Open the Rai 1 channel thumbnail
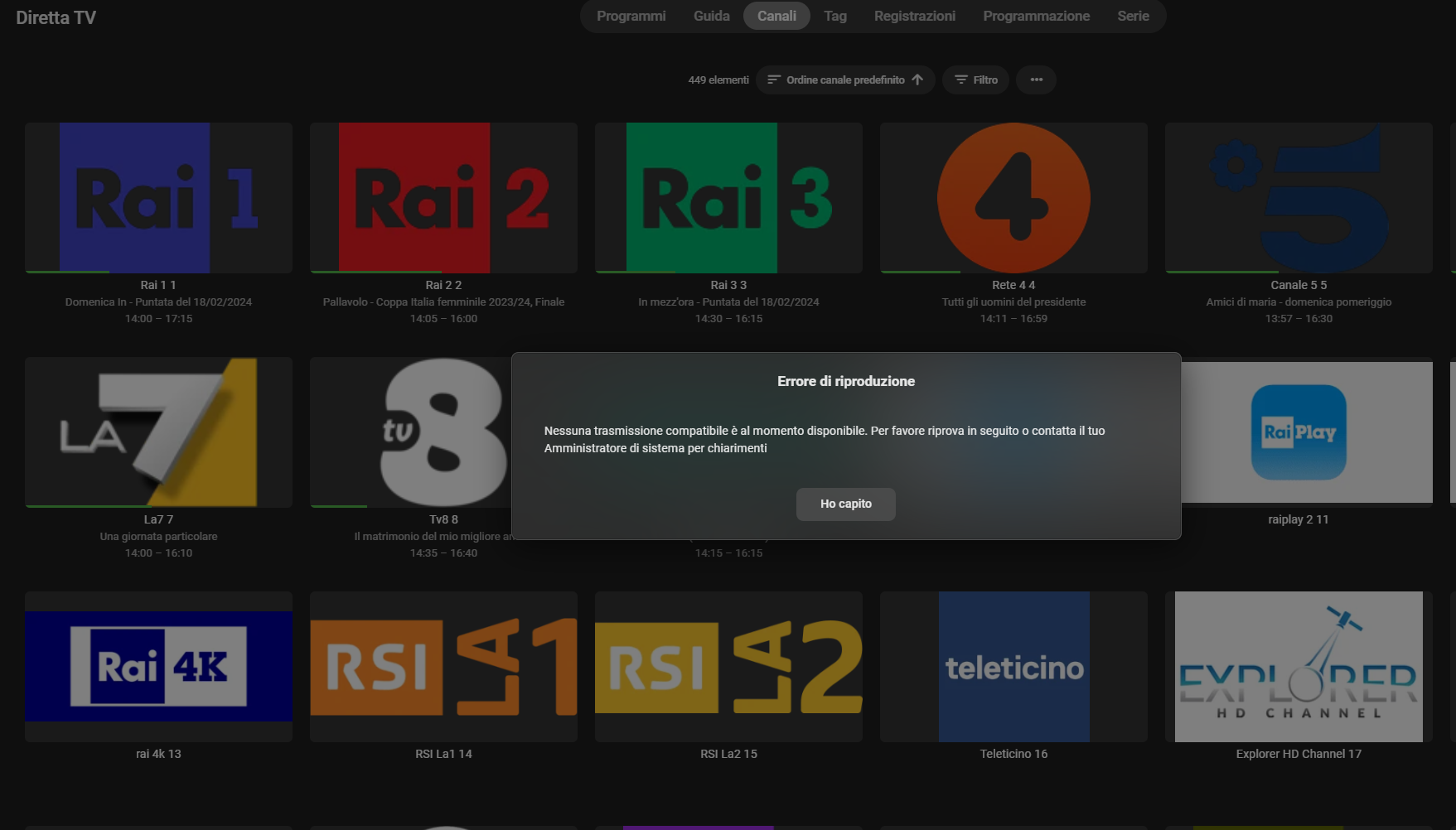The width and height of the screenshot is (1456, 830). pyautogui.click(x=158, y=198)
